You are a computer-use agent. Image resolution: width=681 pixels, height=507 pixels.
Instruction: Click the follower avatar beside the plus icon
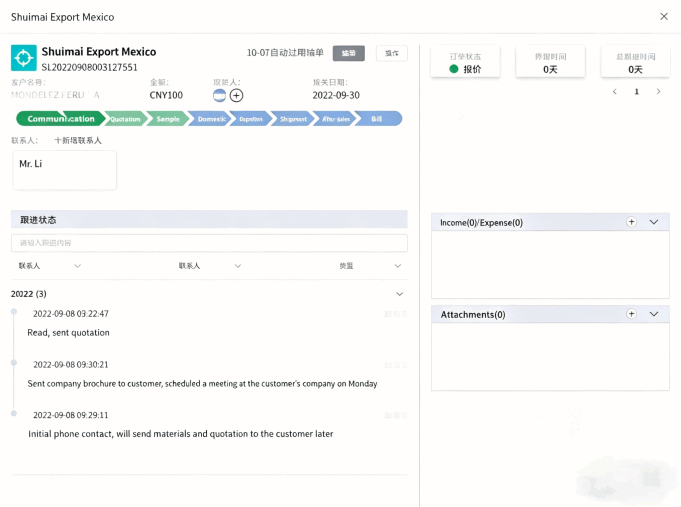tap(220, 95)
